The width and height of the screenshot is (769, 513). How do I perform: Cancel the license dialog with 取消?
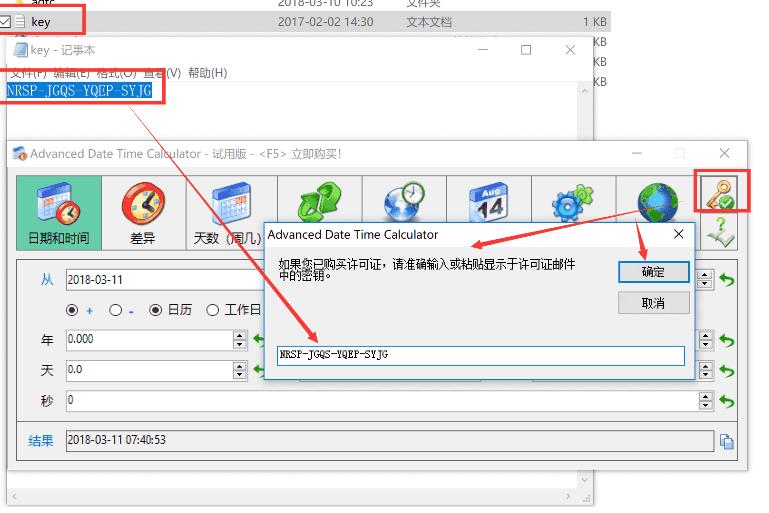653,303
